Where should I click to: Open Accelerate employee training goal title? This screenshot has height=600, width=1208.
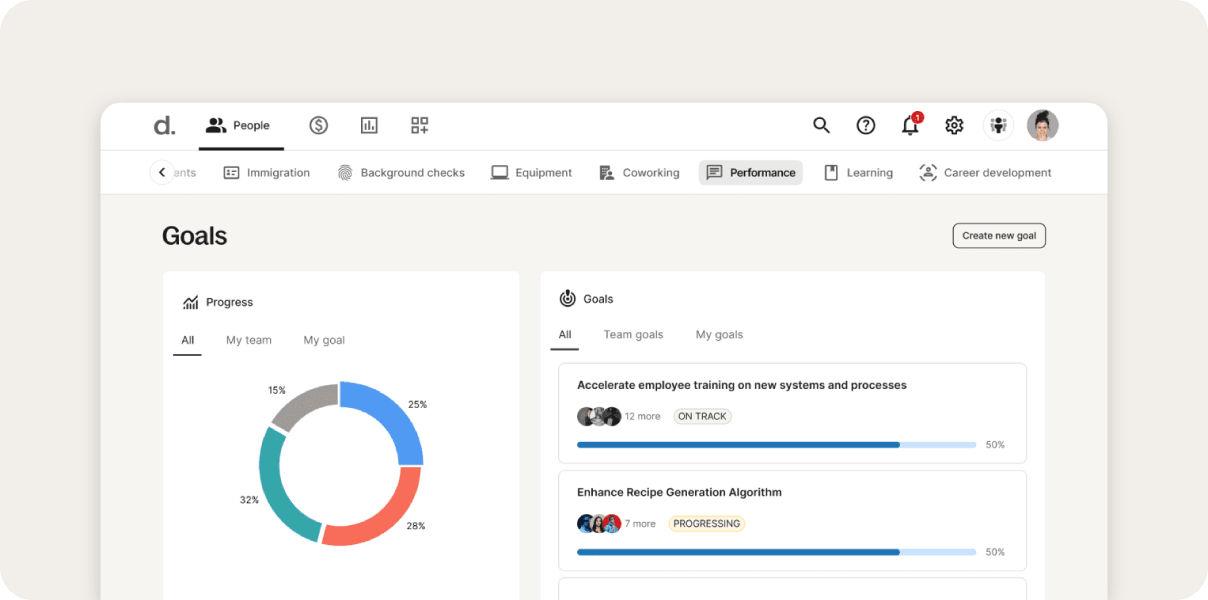point(742,385)
